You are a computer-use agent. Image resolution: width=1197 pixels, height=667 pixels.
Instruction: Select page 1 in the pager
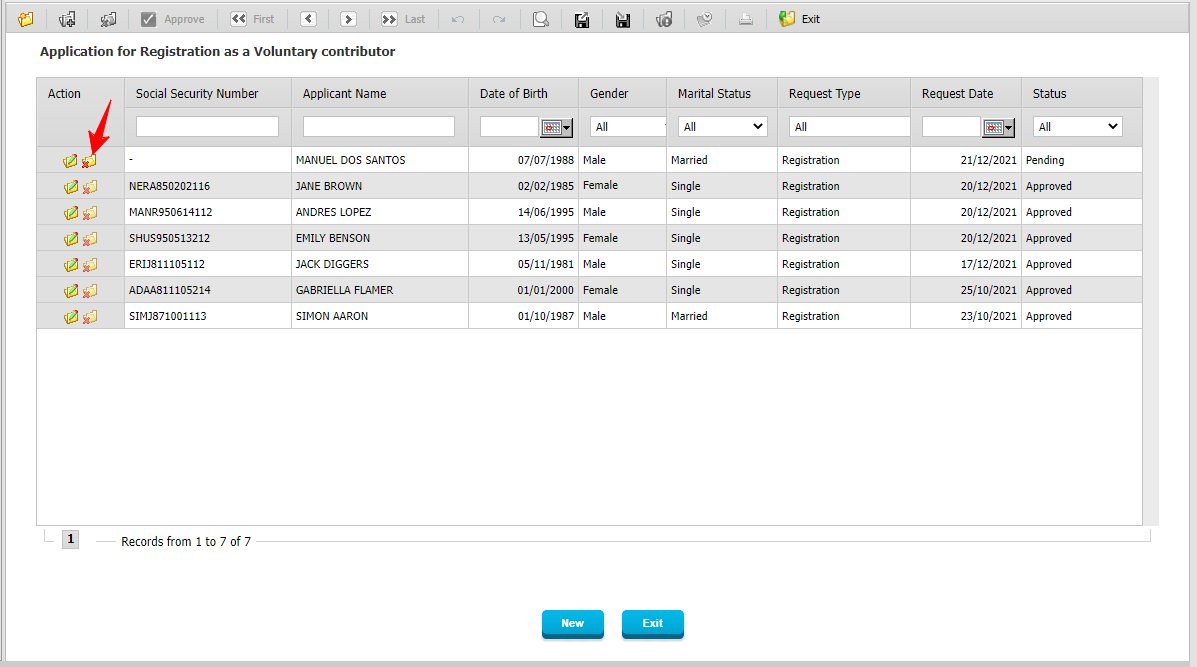70,540
